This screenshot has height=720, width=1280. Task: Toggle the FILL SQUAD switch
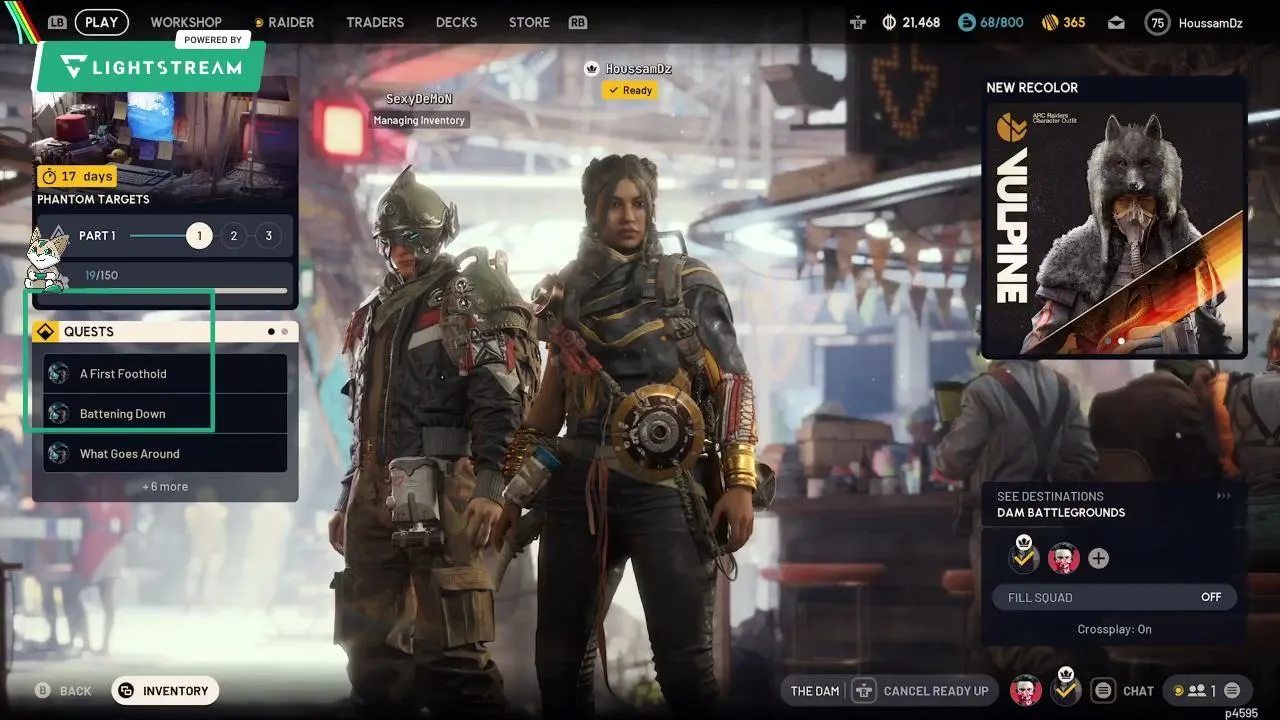[1114, 597]
